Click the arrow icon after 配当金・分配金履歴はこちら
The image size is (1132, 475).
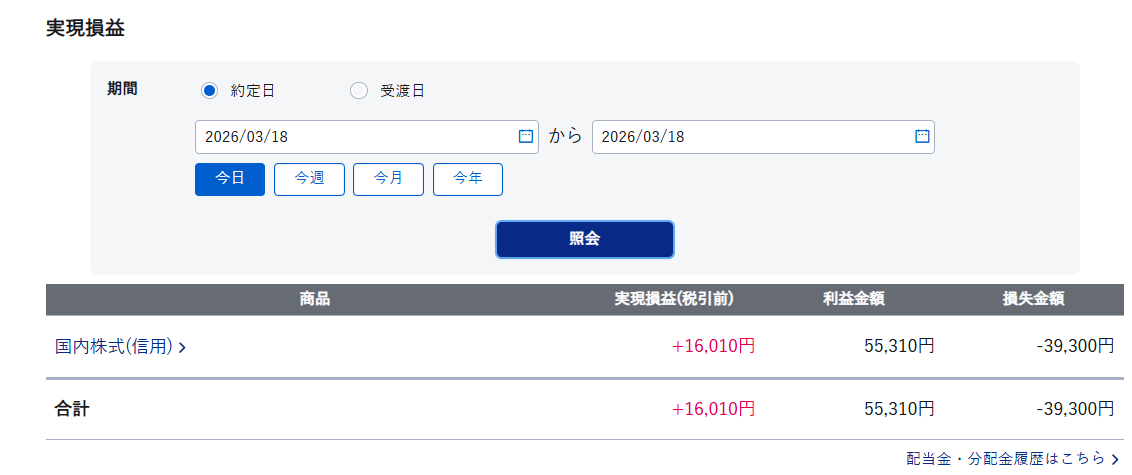1115,459
